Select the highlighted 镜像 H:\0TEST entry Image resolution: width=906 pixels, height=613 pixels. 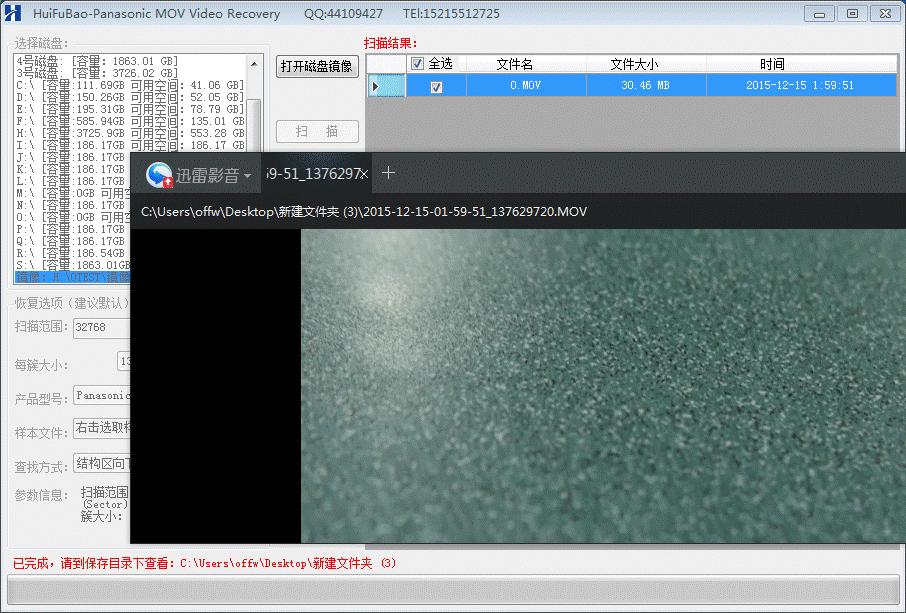[72, 278]
